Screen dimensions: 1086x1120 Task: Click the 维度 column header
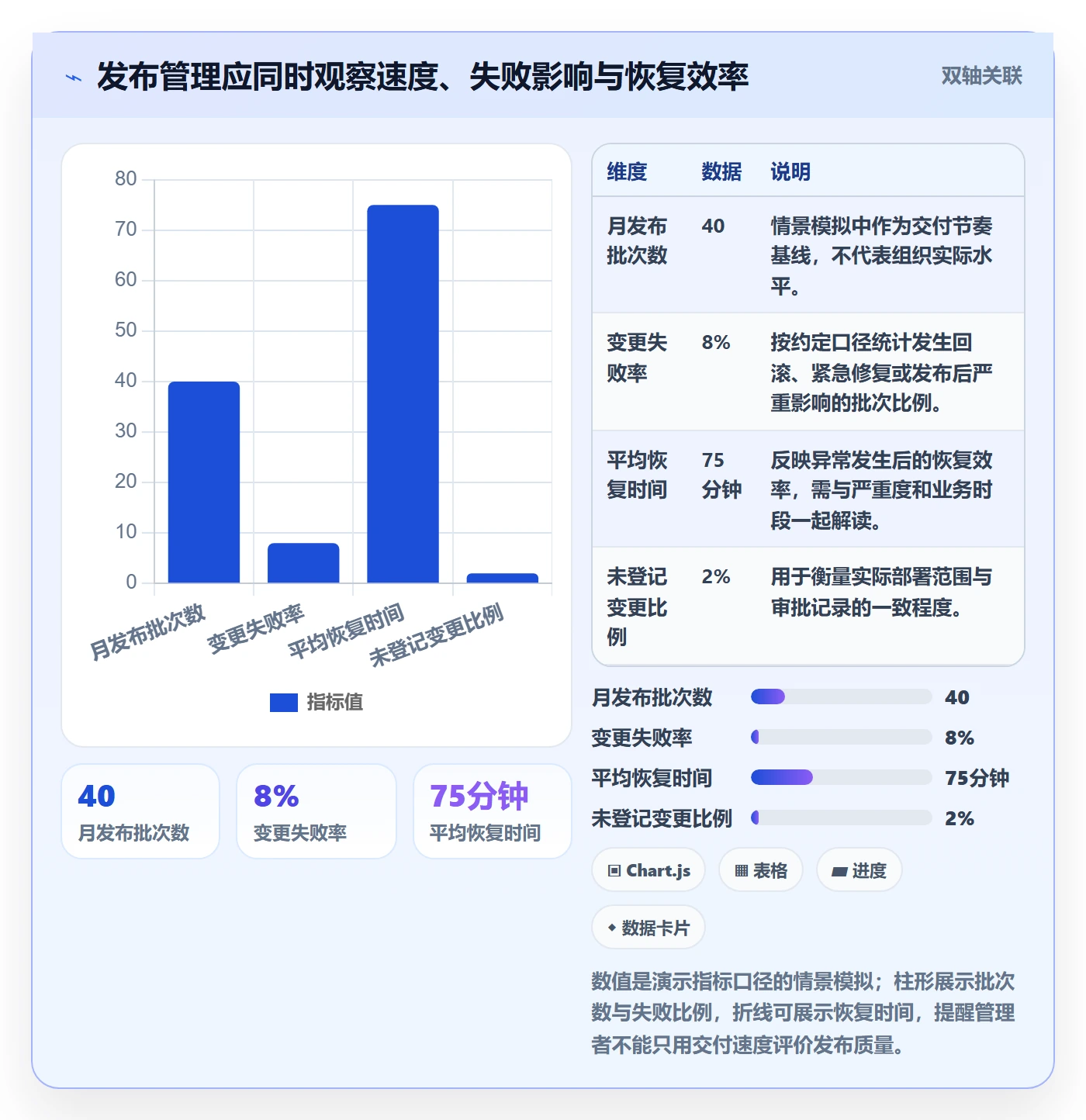(627, 171)
